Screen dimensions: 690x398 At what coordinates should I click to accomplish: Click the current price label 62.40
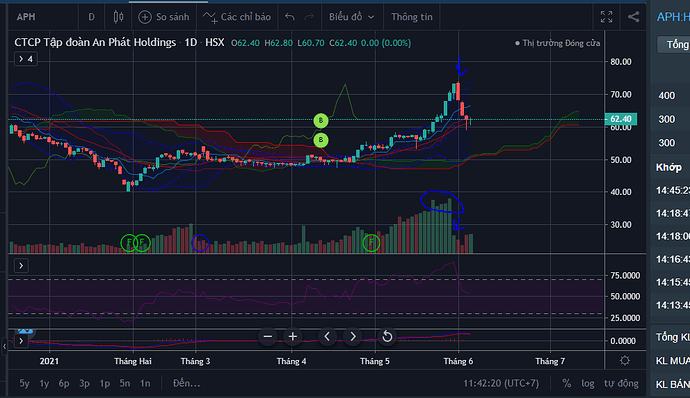pos(621,119)
